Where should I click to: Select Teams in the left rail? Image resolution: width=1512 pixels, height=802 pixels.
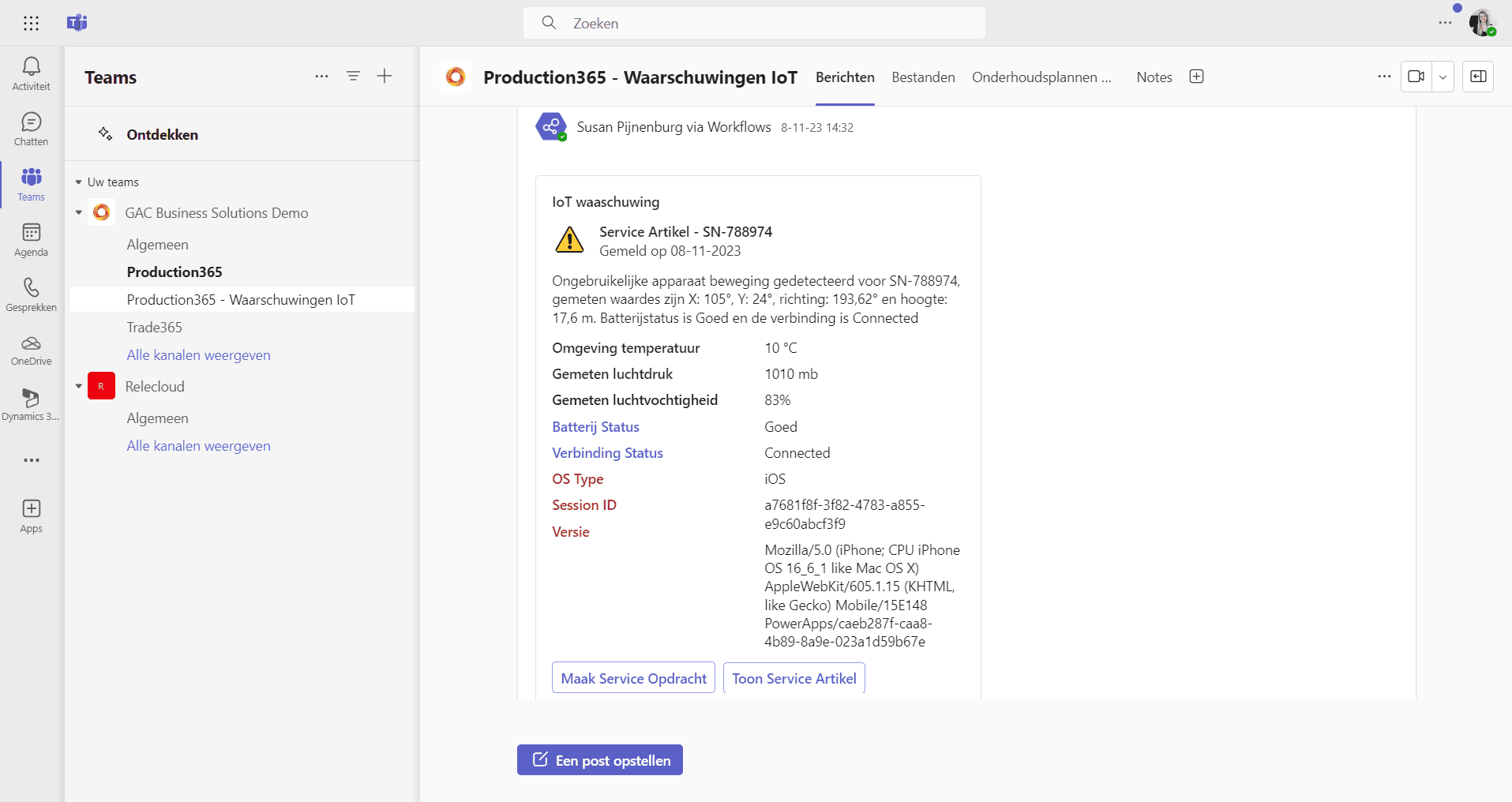pyautogui.click(x=32, y=184)
